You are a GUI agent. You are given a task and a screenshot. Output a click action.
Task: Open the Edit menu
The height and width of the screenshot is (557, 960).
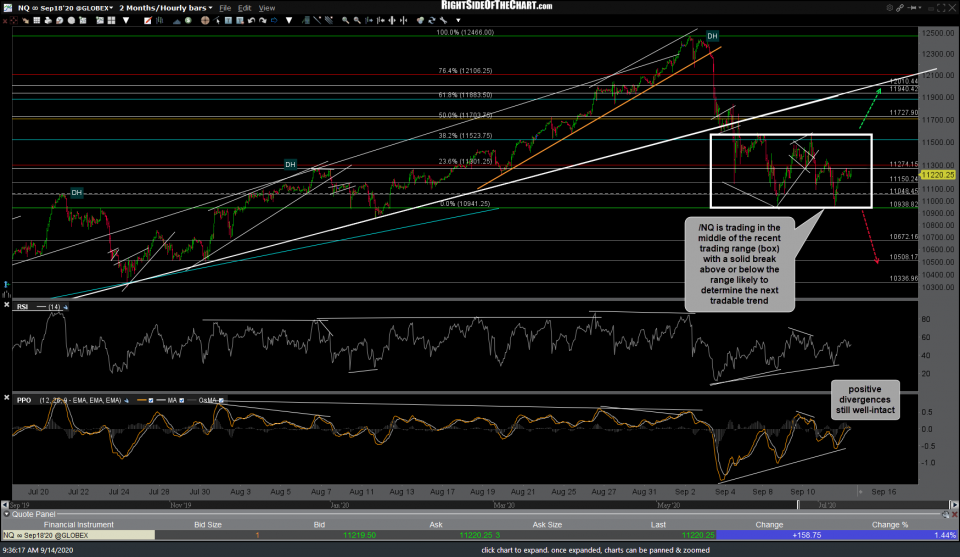click(x=244, y=8)
